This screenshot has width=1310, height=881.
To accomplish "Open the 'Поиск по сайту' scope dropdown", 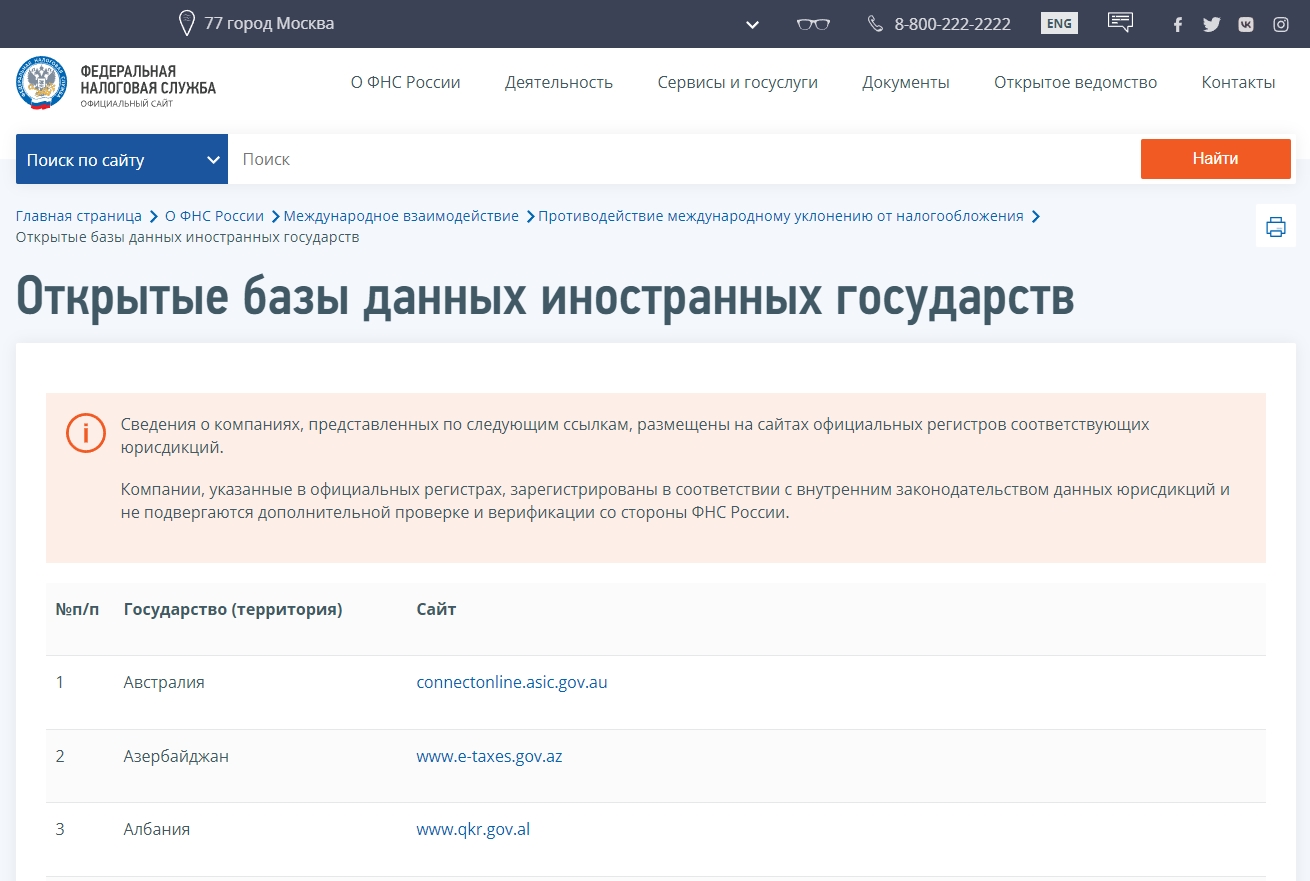I will click(122, 159).
